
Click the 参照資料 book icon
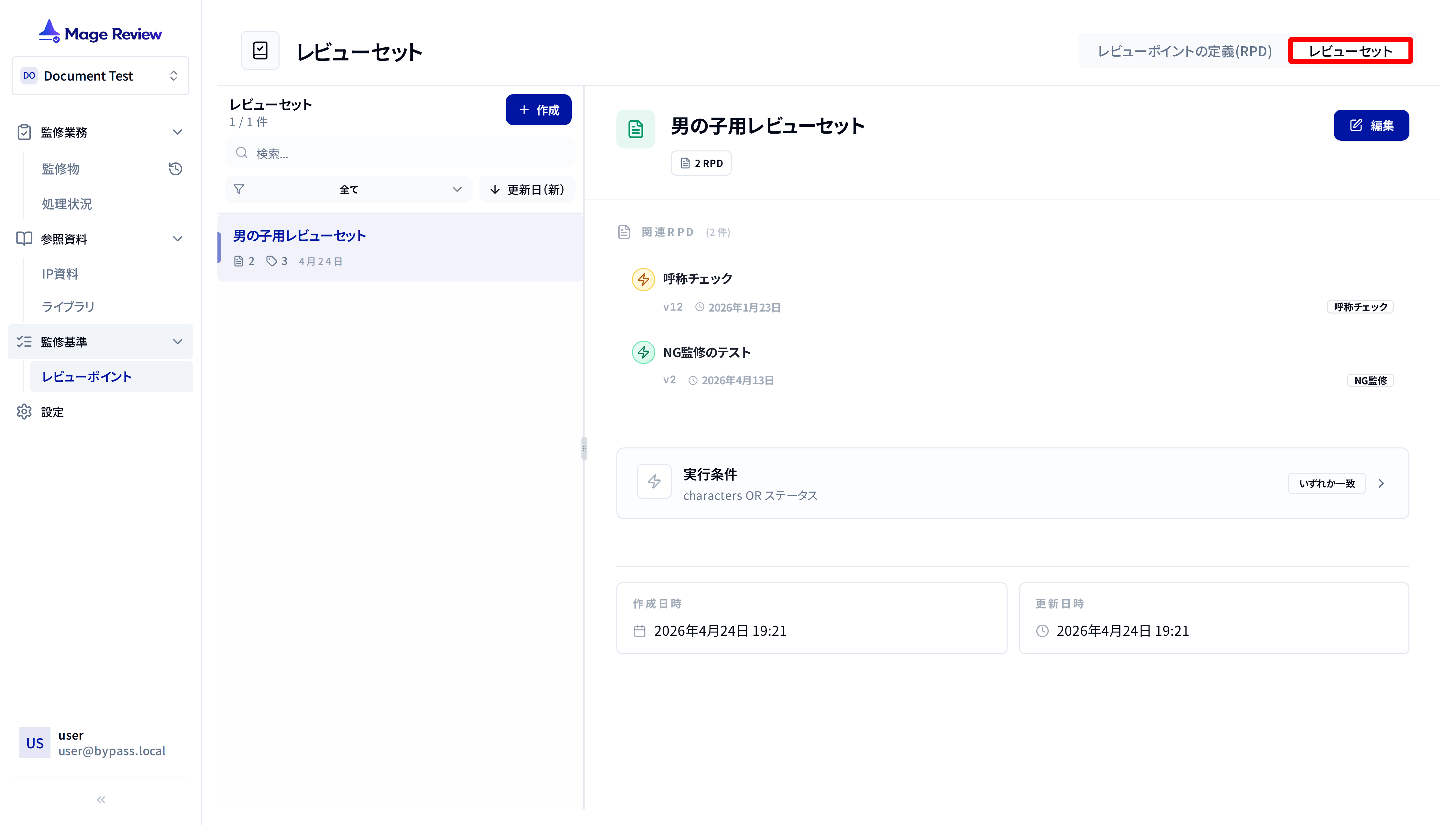click(x=24, y=238)
